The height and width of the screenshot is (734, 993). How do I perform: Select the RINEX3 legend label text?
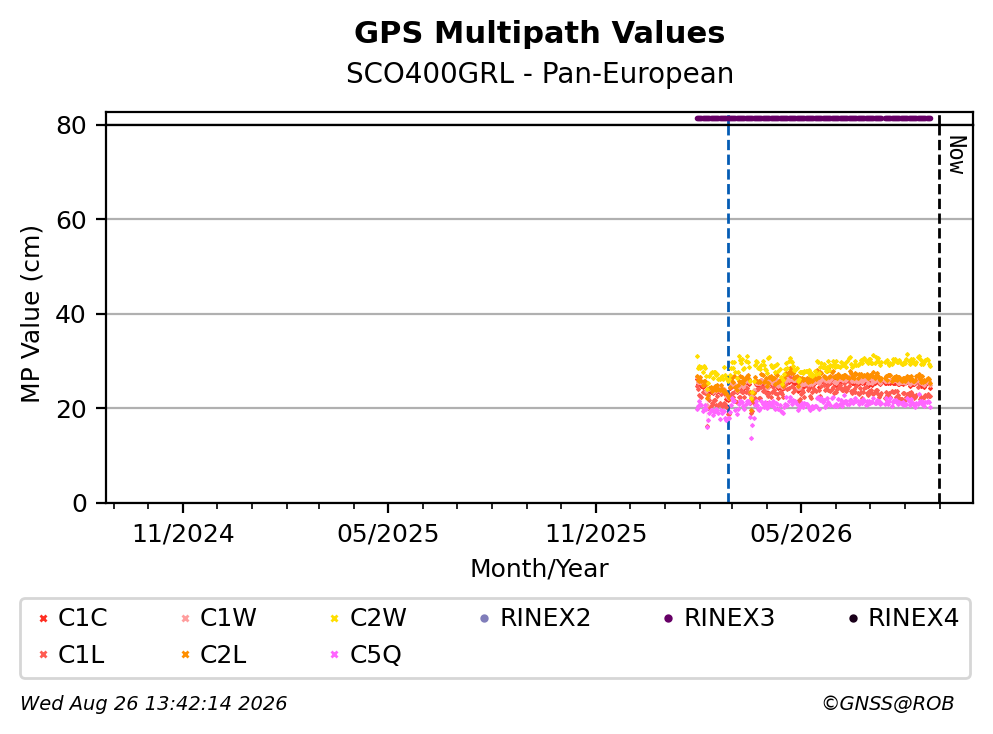pyautogui.click(x=730, y=618)
